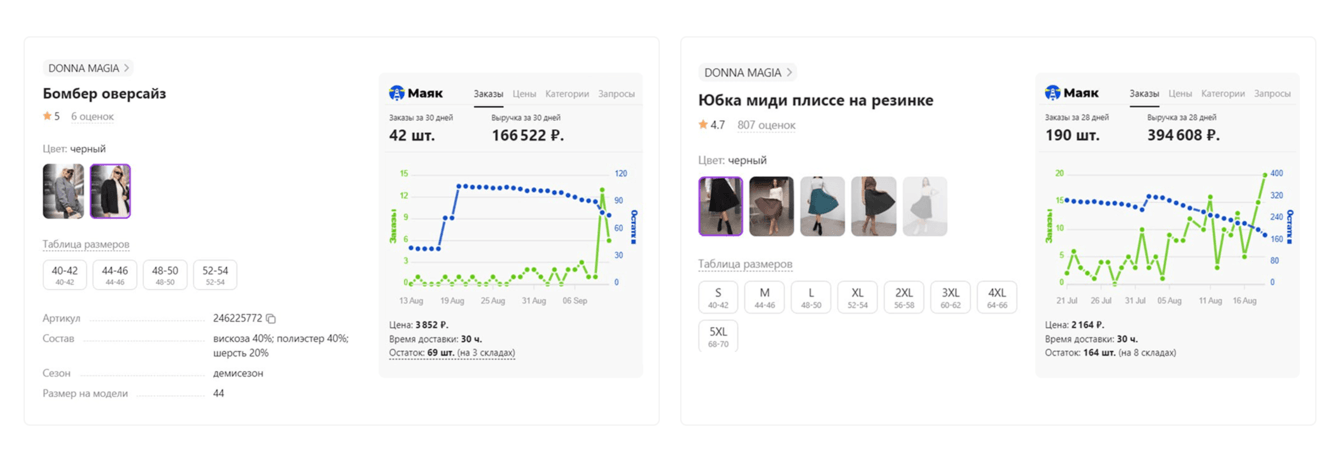Open DONNA MAGIA brand chevron above the skirt
1340x462 pixels.
click(789, 72)
